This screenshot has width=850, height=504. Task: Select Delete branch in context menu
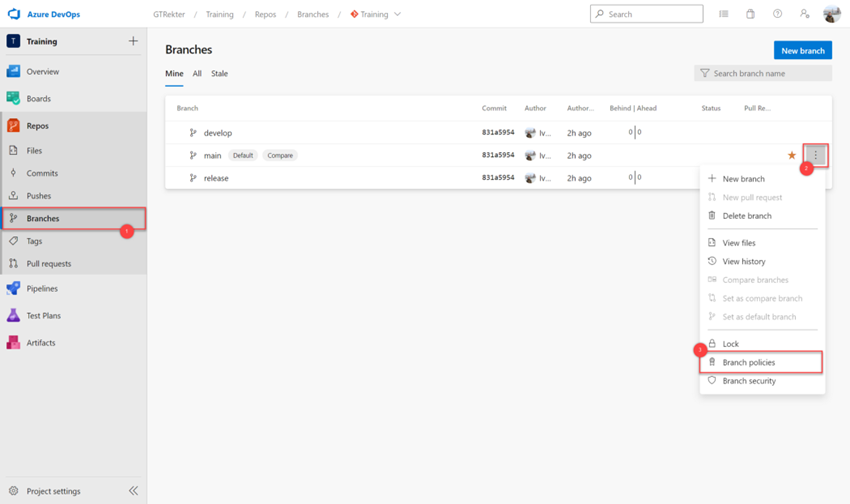click(x=762, y=216)
